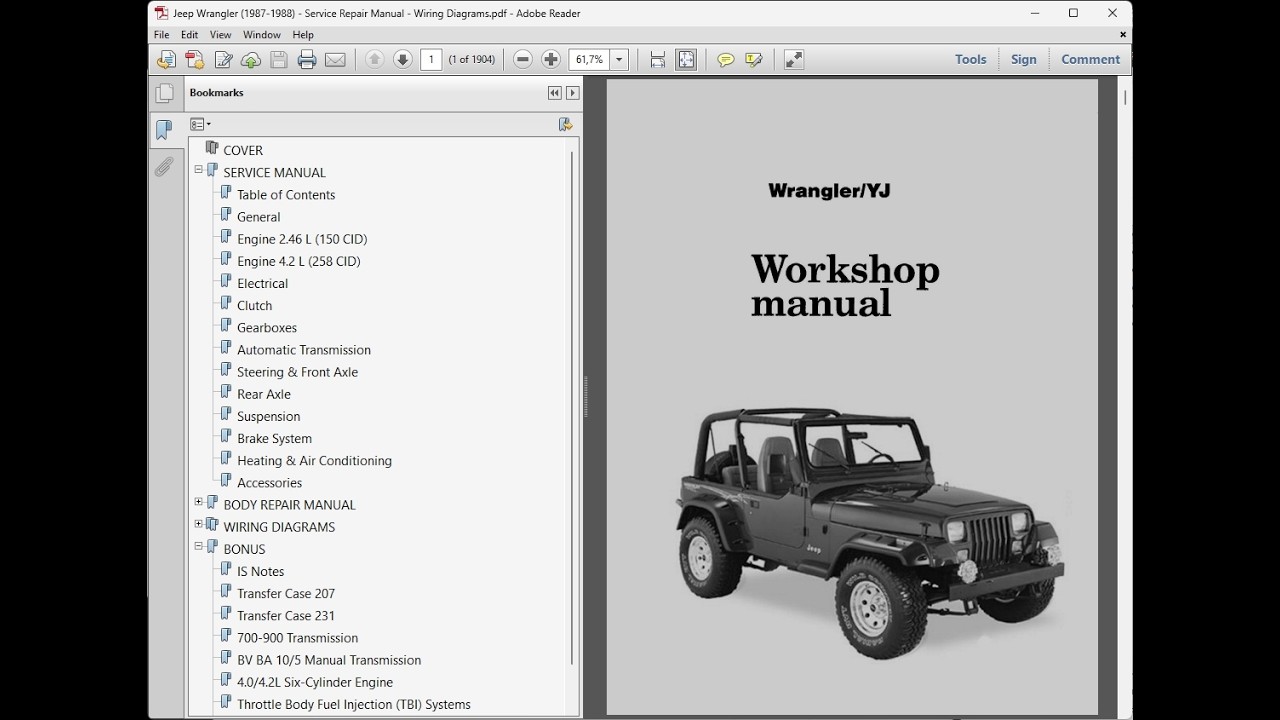The image size is (1280, 720).
Task: Open the Gearboxes bookmark
Action: click(x=267, y=328)
